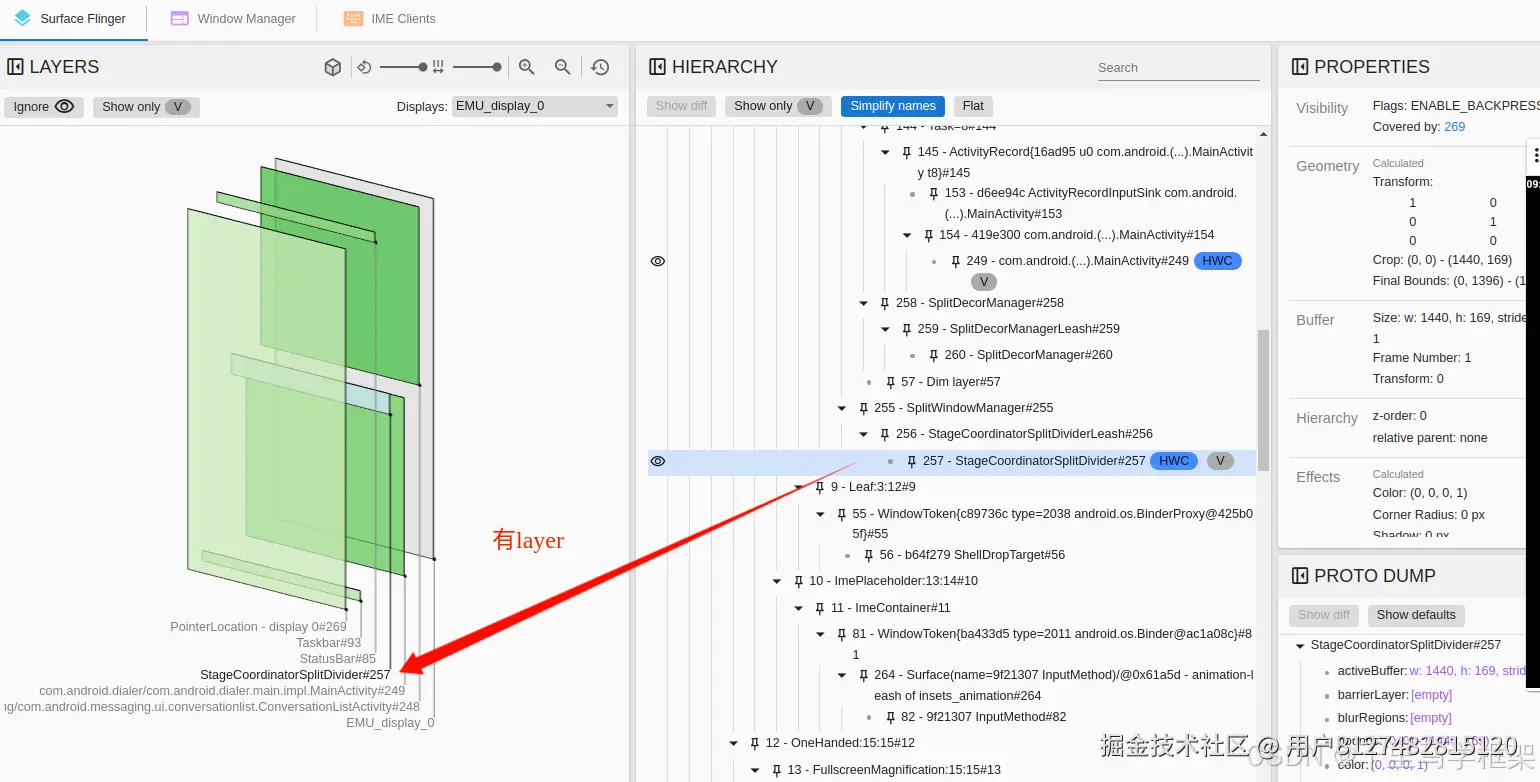Collapse the PROTO DUMP panel icon
1540x782 pixels.
tap(1299, 576)
